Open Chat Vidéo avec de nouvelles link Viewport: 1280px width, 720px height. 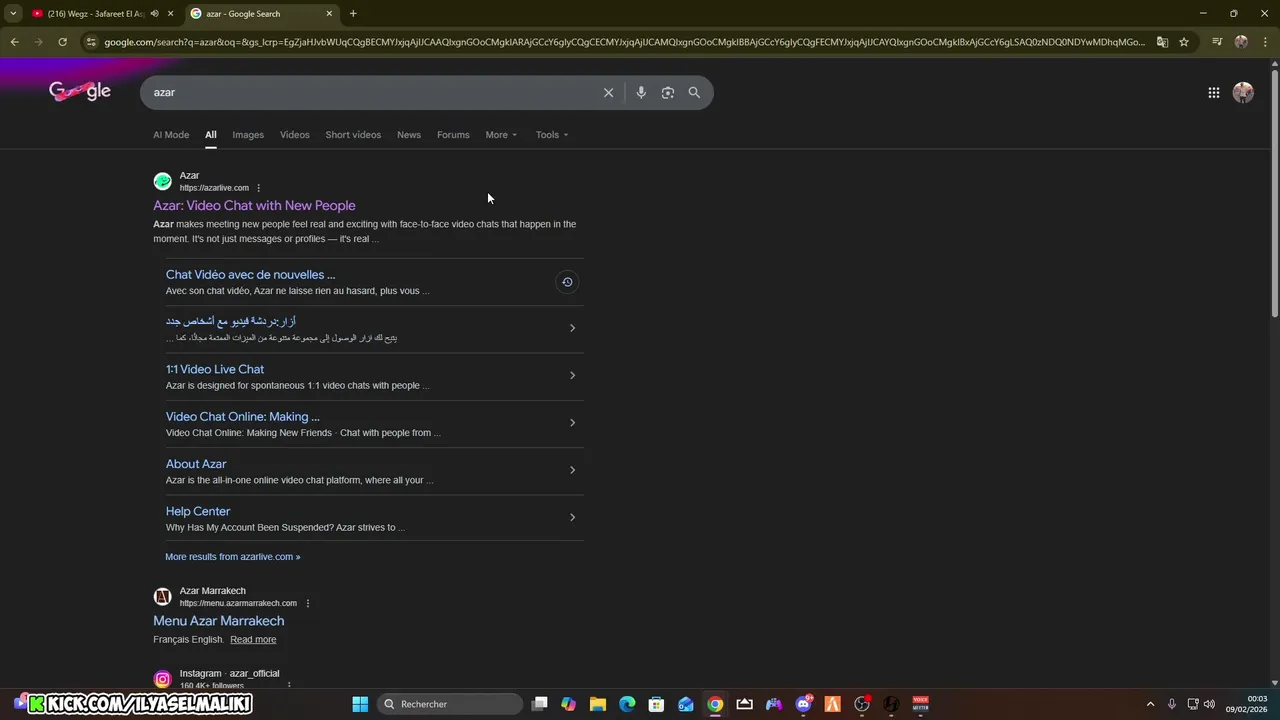click(250, 274)
